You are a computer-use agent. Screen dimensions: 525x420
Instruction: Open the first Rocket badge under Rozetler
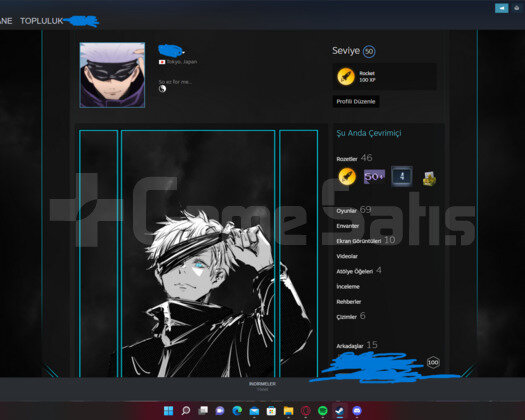pos(347,177)
